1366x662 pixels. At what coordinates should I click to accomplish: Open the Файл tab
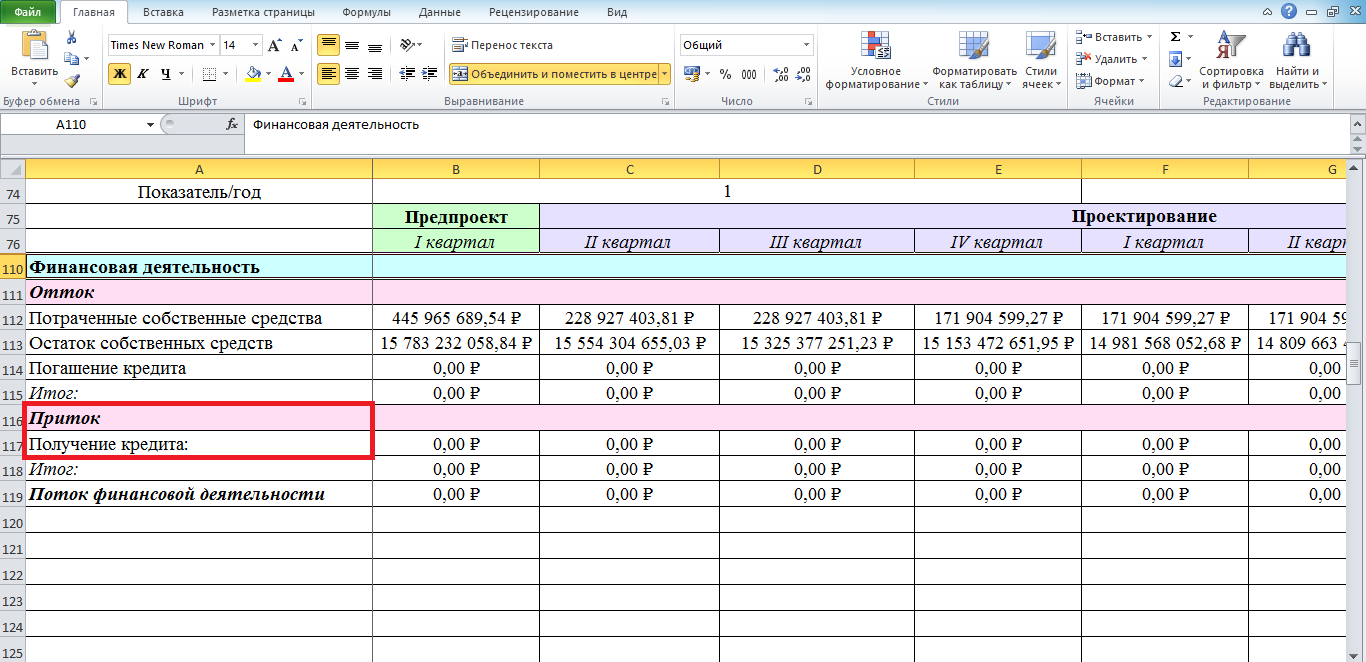click(28, 12)
